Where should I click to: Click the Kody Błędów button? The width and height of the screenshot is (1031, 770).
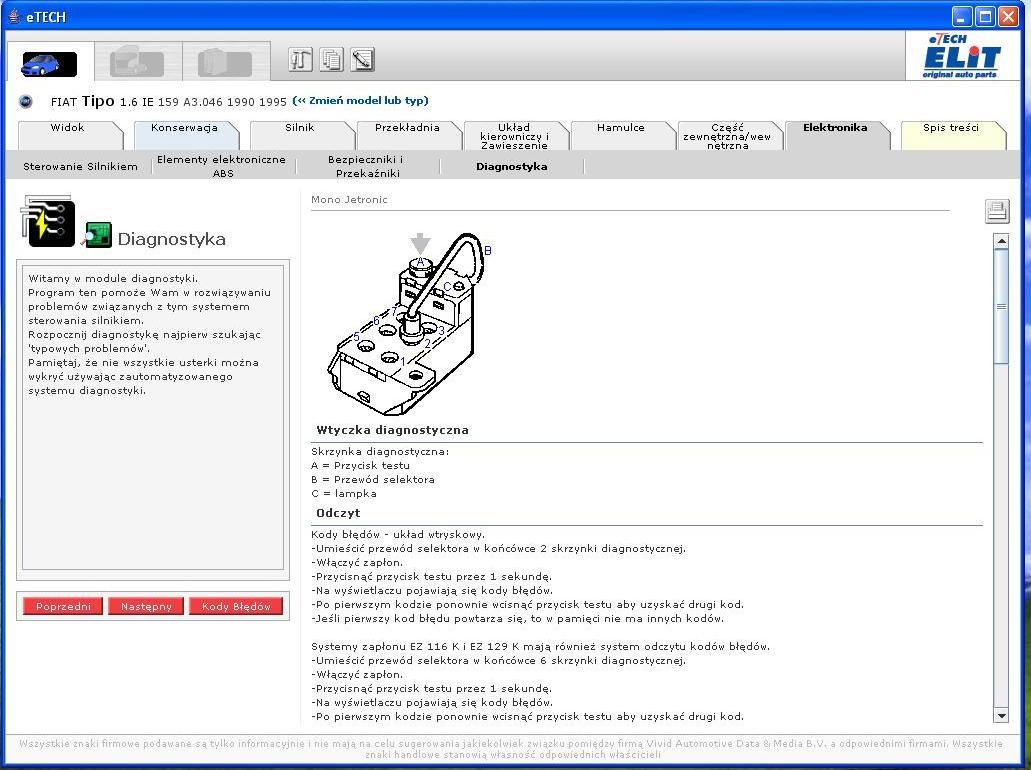(236, 606)
